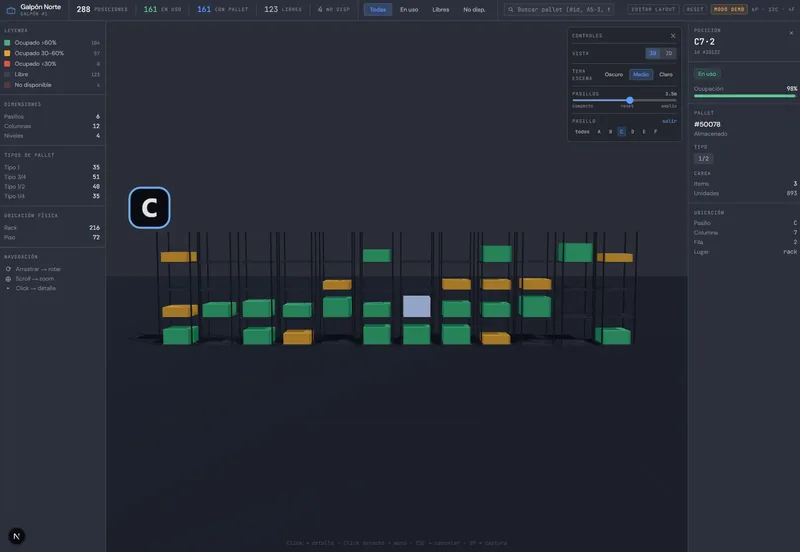Filter positions by 'En uso' tab
Image resolution: width=800 pixels, height=552 pixels.
409,10
